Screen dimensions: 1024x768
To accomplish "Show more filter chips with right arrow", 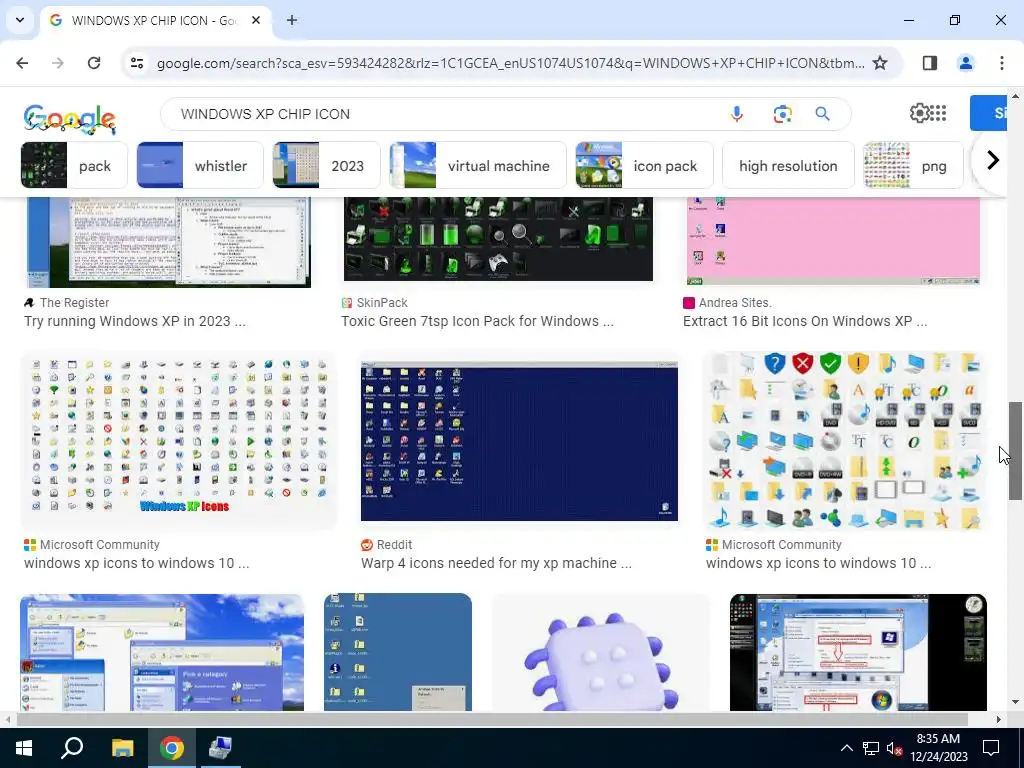I will click(993, 160).
